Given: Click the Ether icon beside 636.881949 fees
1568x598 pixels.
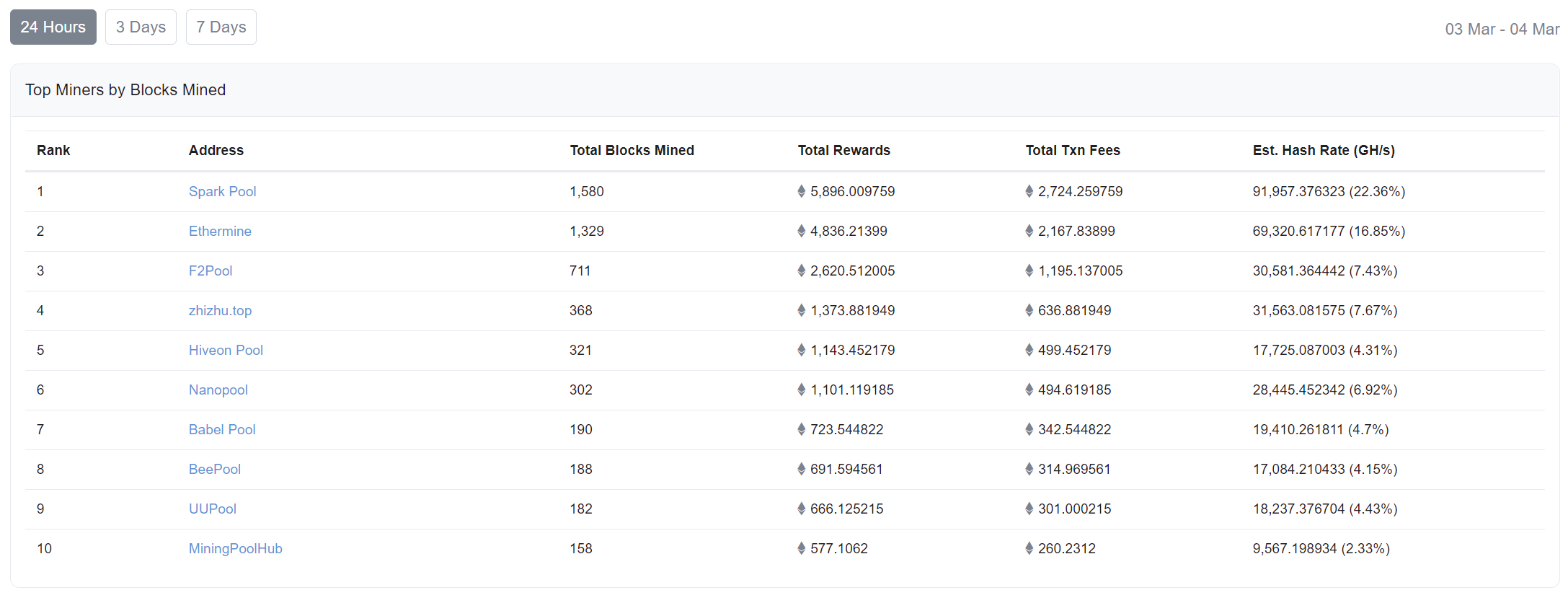Looking at the screenshot, I should click(1029, 310).
